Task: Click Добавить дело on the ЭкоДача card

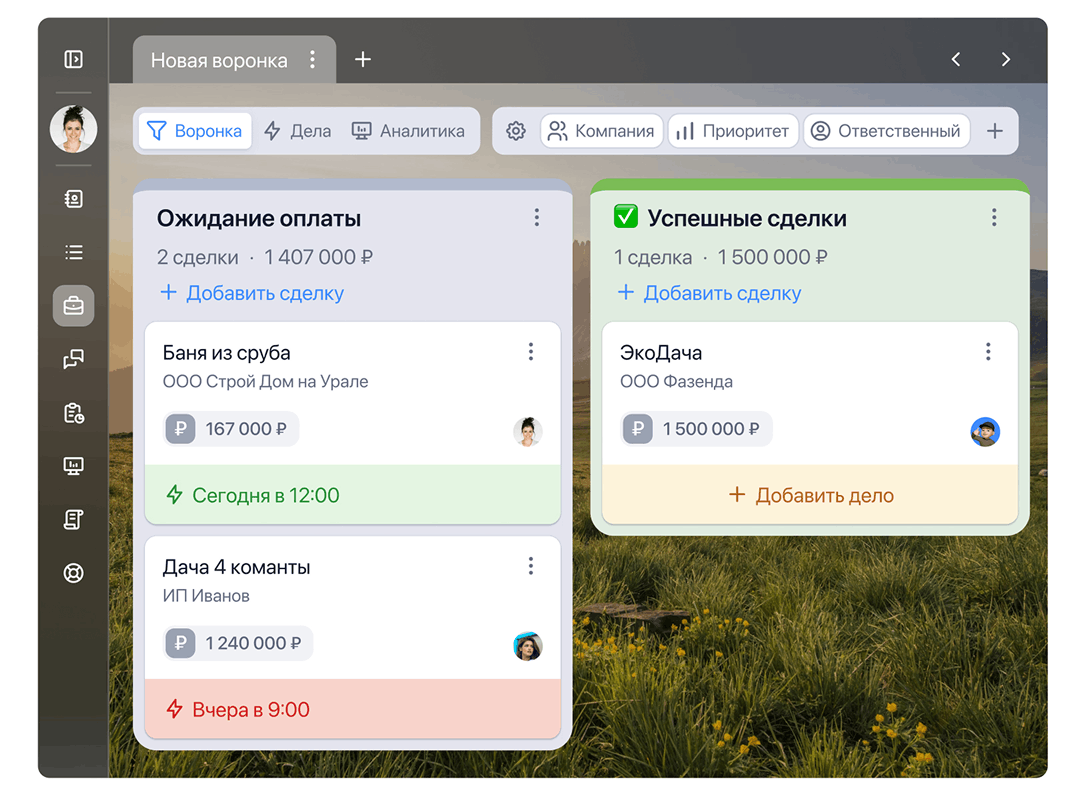Action: click(x=810, y=494)
